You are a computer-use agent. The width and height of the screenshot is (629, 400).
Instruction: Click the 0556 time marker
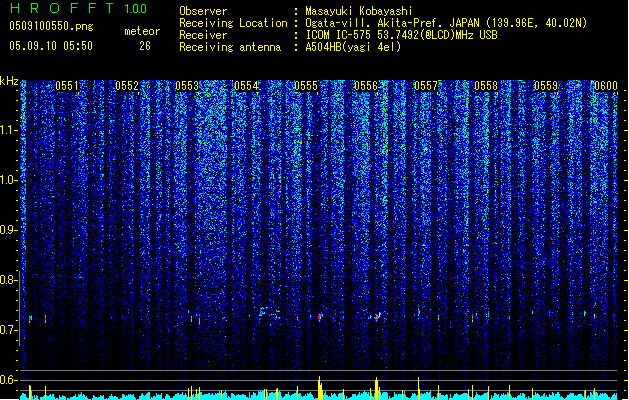(366, 86)
